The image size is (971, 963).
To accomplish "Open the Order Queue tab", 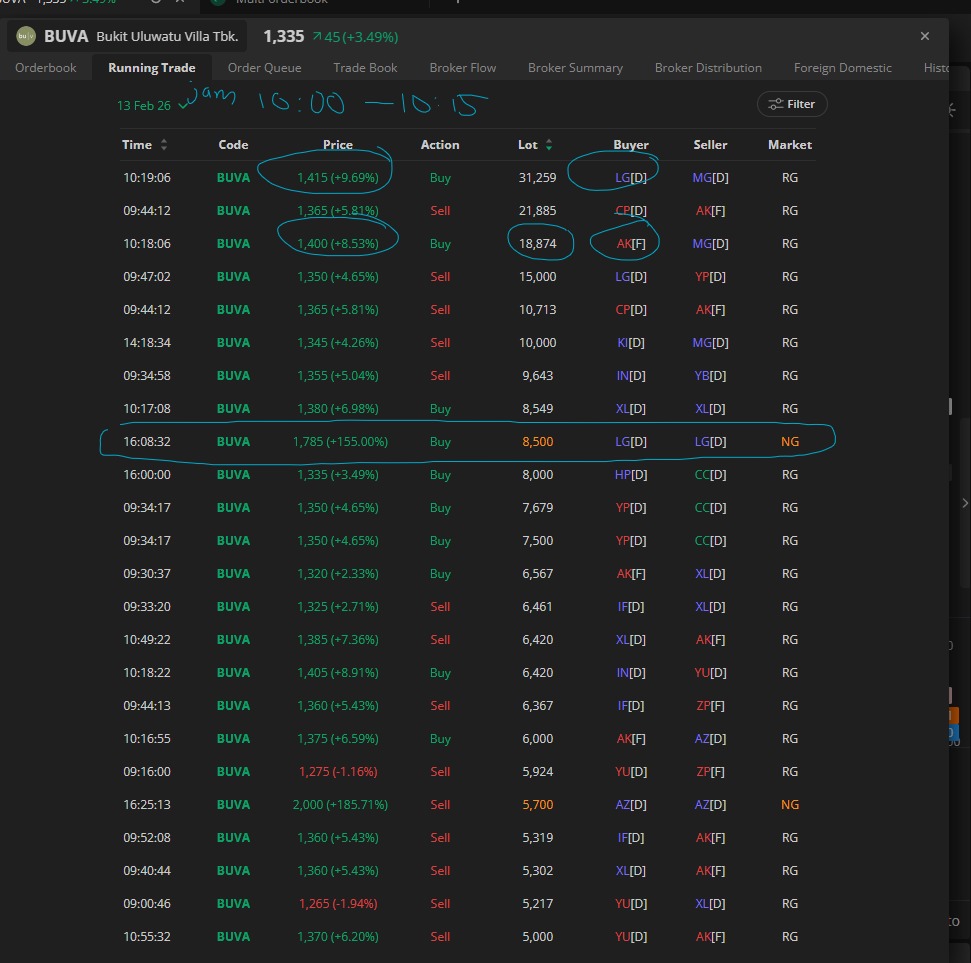I will pyautogui.click(x=264, y=68).
